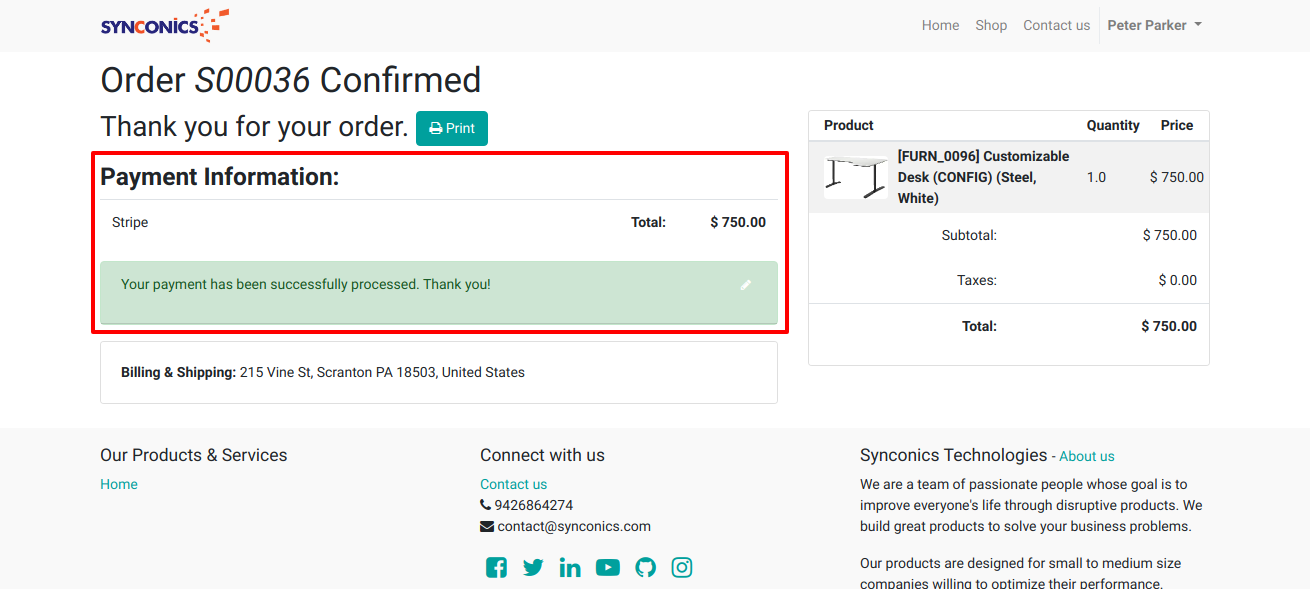
Task: Click the contact@synconics.com email address
Action: (x=574, y=526)
